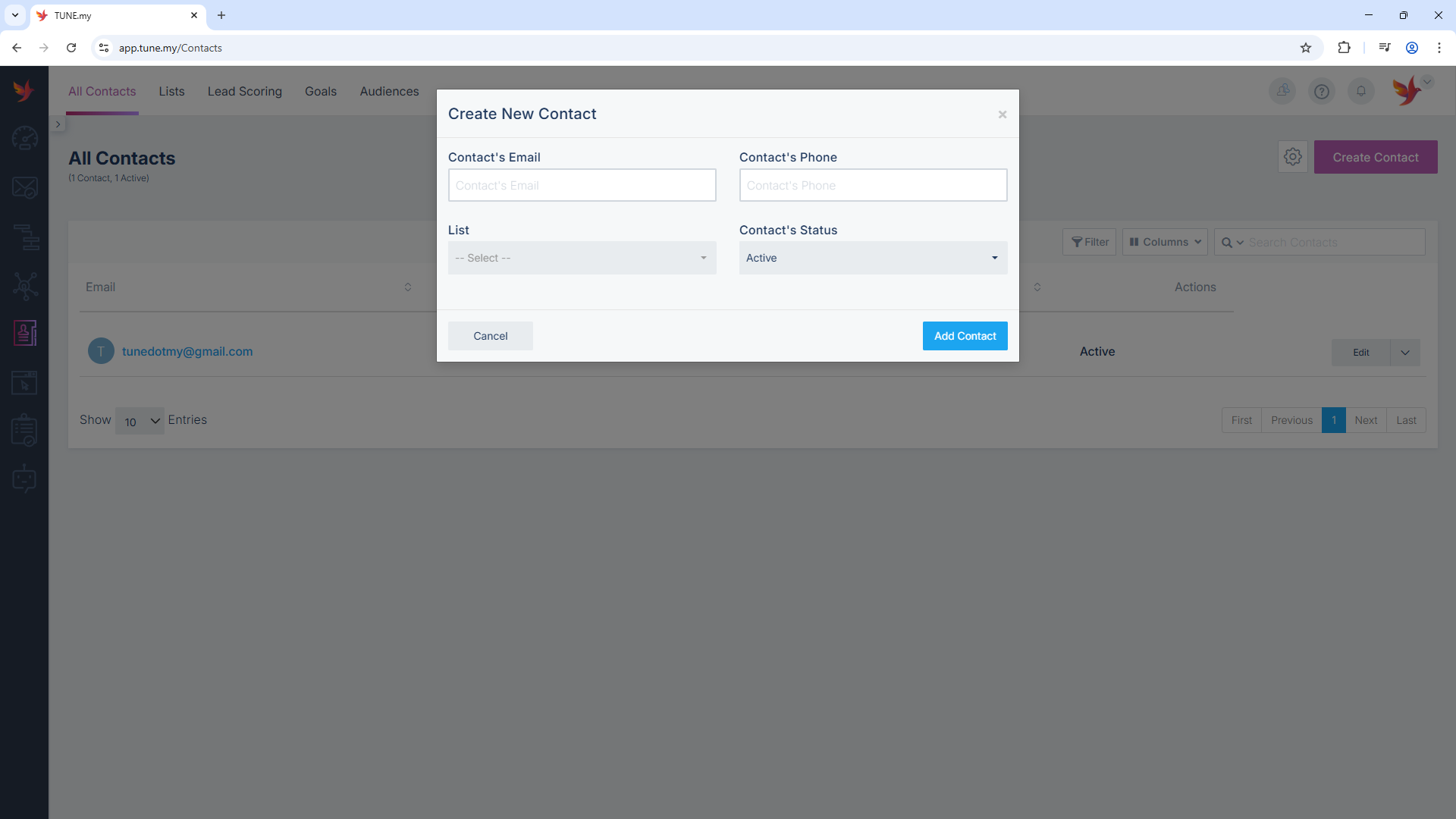
Task: Open the dashboard speedometer icon in sidebar
Action: (x=24, y=138)
